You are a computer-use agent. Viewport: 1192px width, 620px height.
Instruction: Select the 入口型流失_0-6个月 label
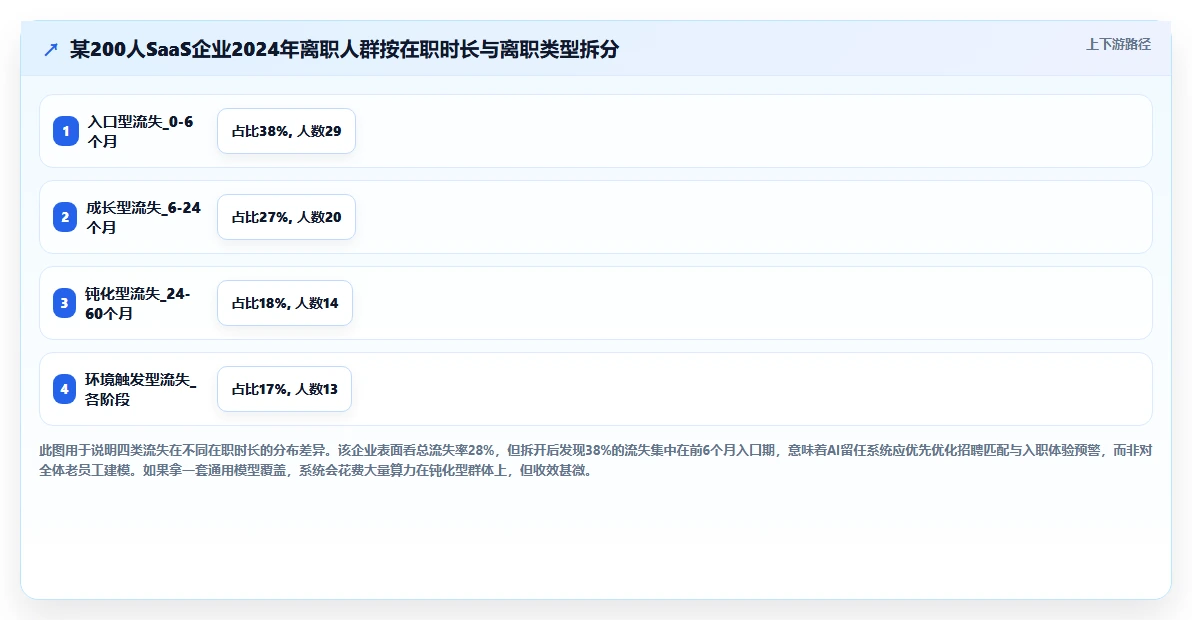[141, 131]
